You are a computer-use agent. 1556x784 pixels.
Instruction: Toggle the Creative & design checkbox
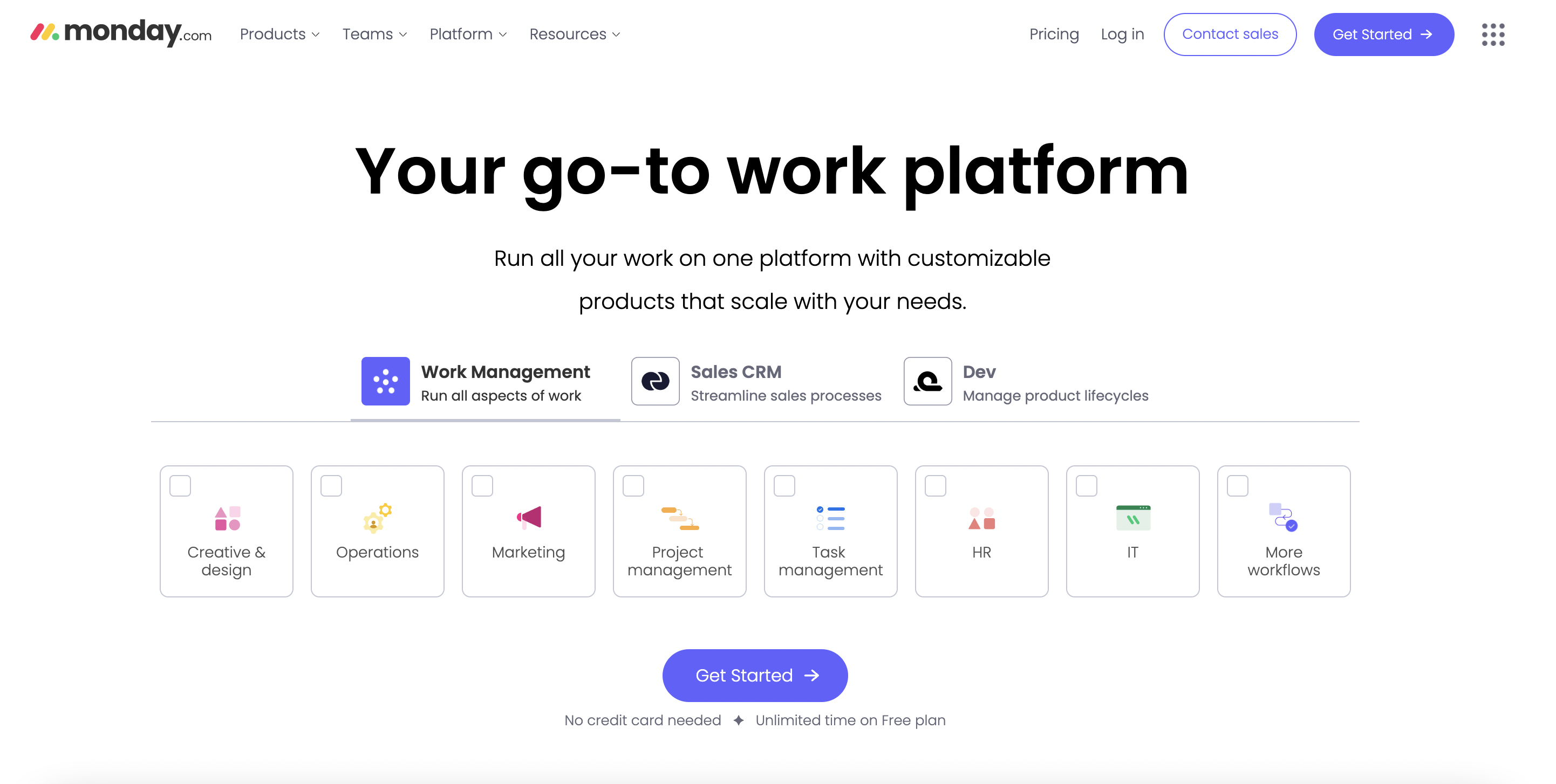point(179,485)
